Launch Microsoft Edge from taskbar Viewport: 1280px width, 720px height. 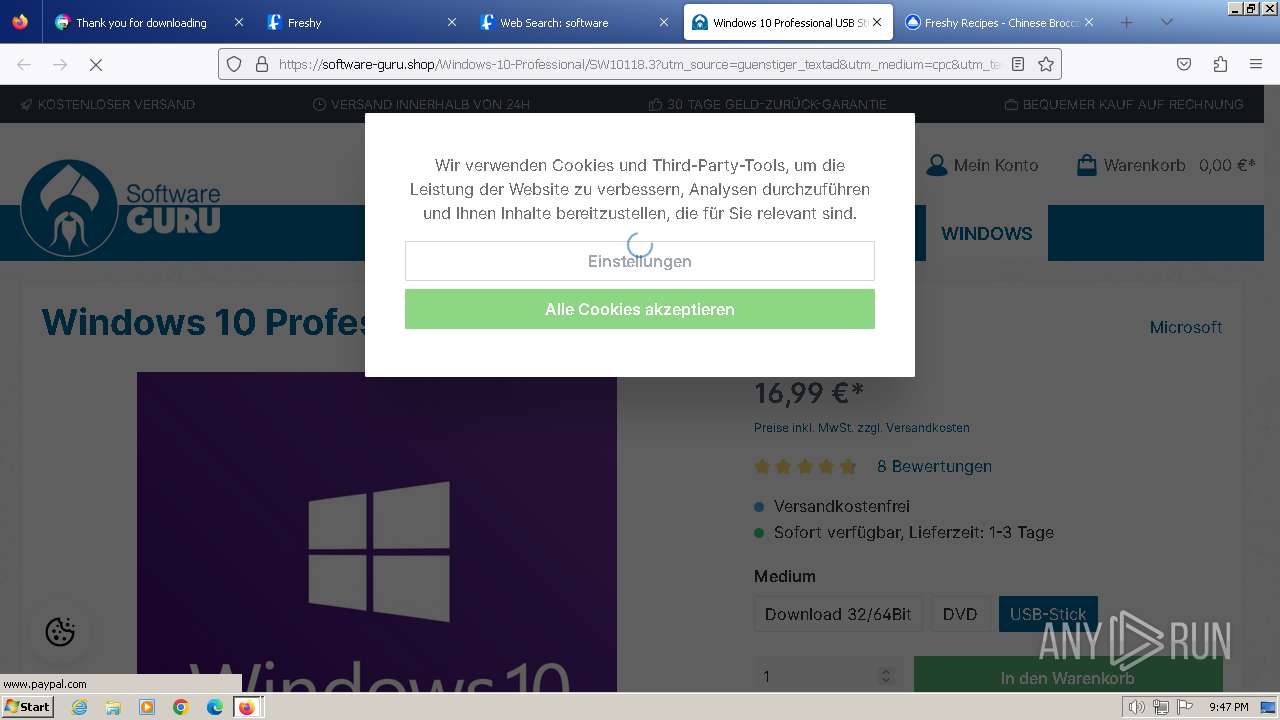tap(214, 707)
